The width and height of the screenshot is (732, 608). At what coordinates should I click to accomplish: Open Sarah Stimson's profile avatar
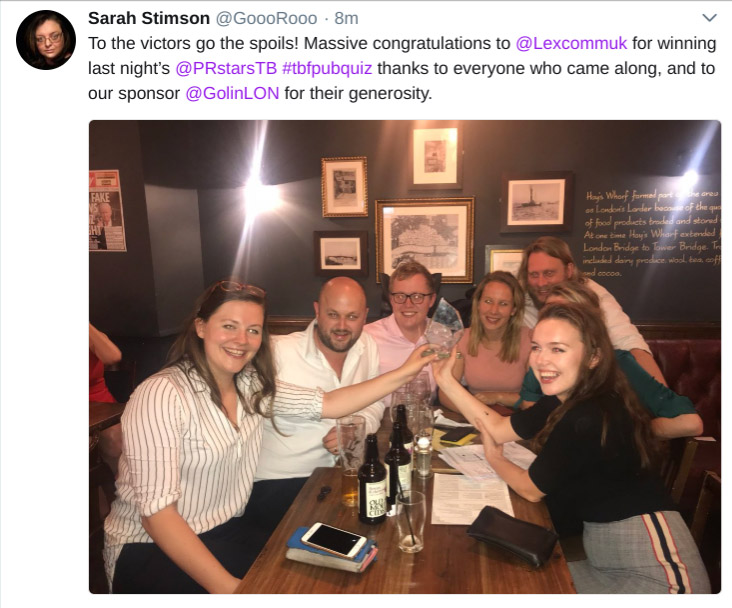pos(46,40)
